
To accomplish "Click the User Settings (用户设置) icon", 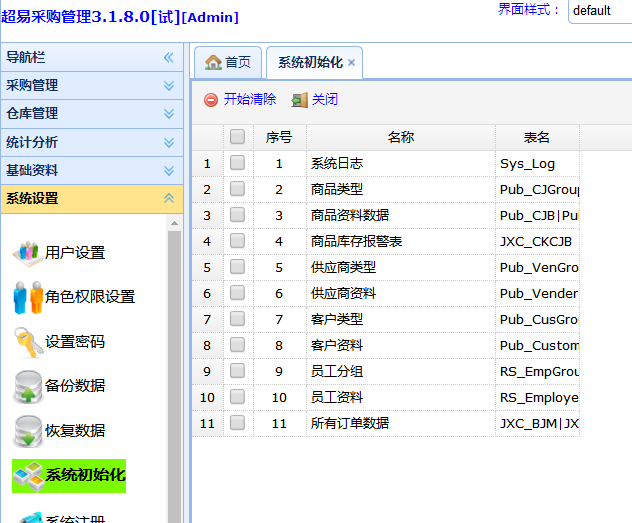I will pyautogui.click(x=27, y=252).
